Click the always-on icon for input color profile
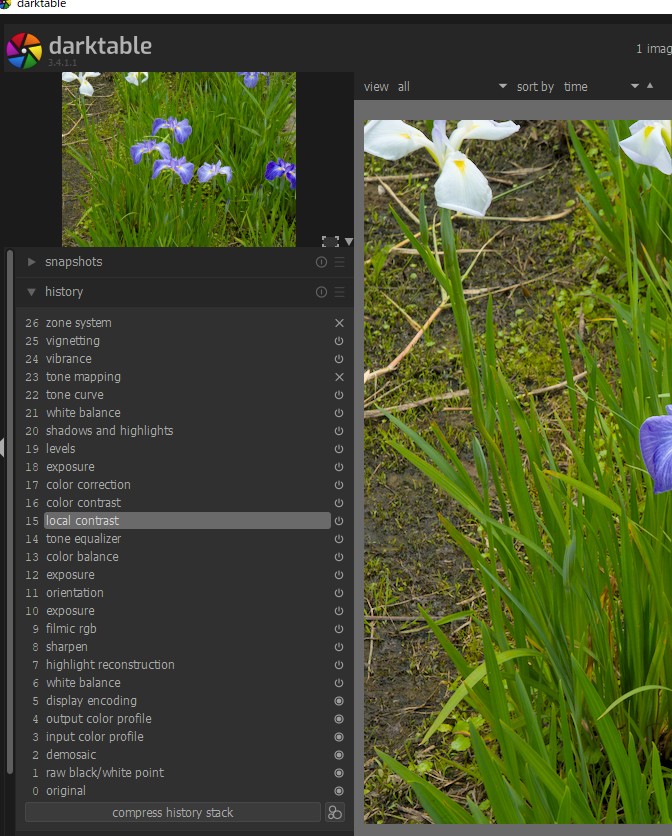The height and width of the screenshot is (836, 672). click(x=339, y=737)
